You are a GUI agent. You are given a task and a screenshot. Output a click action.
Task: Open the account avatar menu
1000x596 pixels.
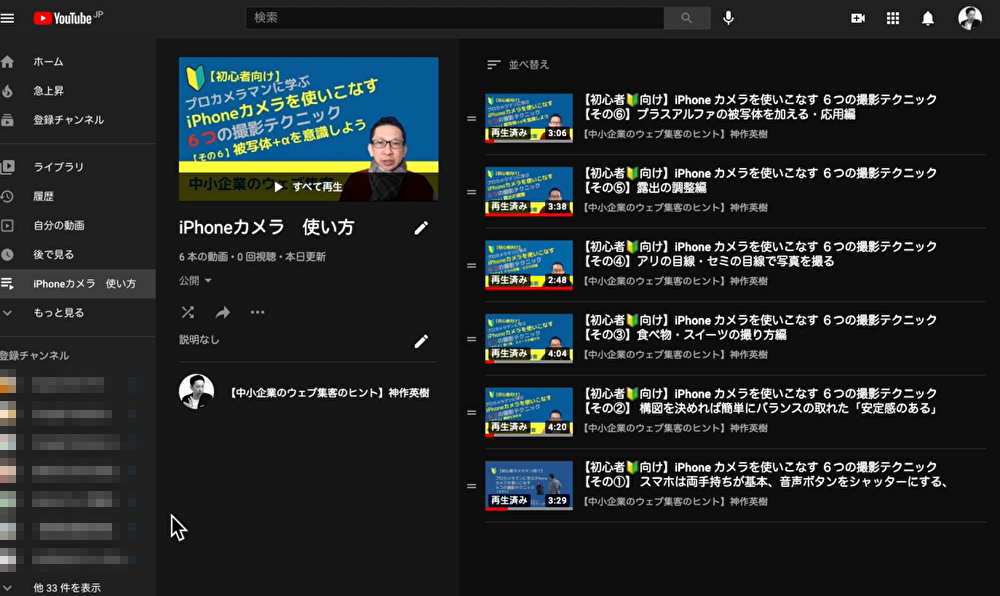(970, 18)
